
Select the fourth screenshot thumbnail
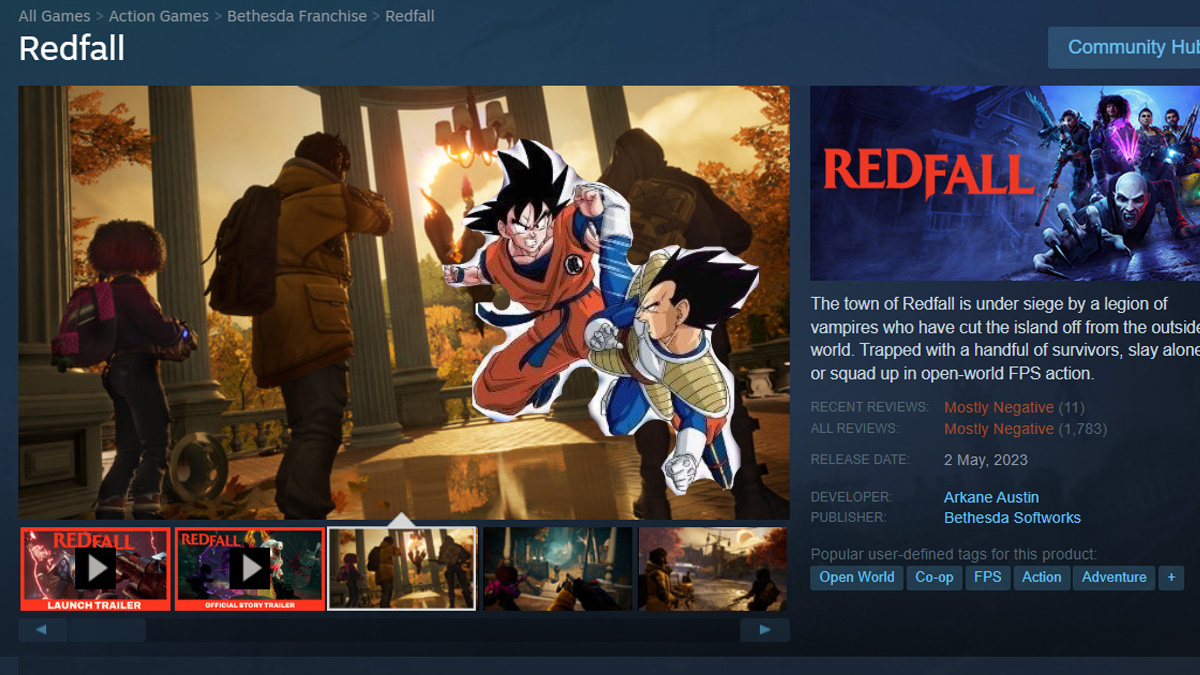(x=557, y=569)
